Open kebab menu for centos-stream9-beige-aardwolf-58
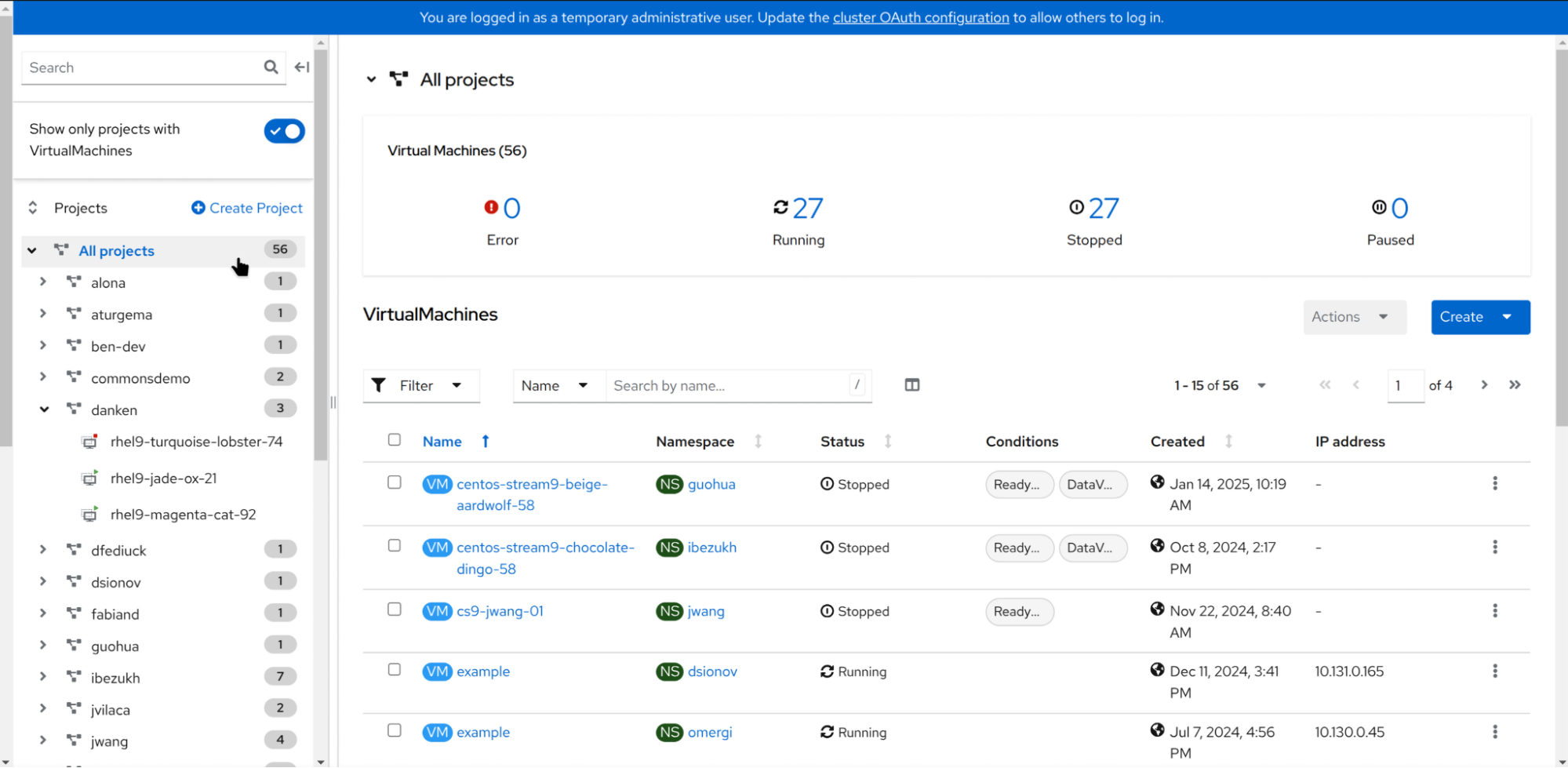Image resolution: width=1568 pixels, height=768 pixels. 1494,484
